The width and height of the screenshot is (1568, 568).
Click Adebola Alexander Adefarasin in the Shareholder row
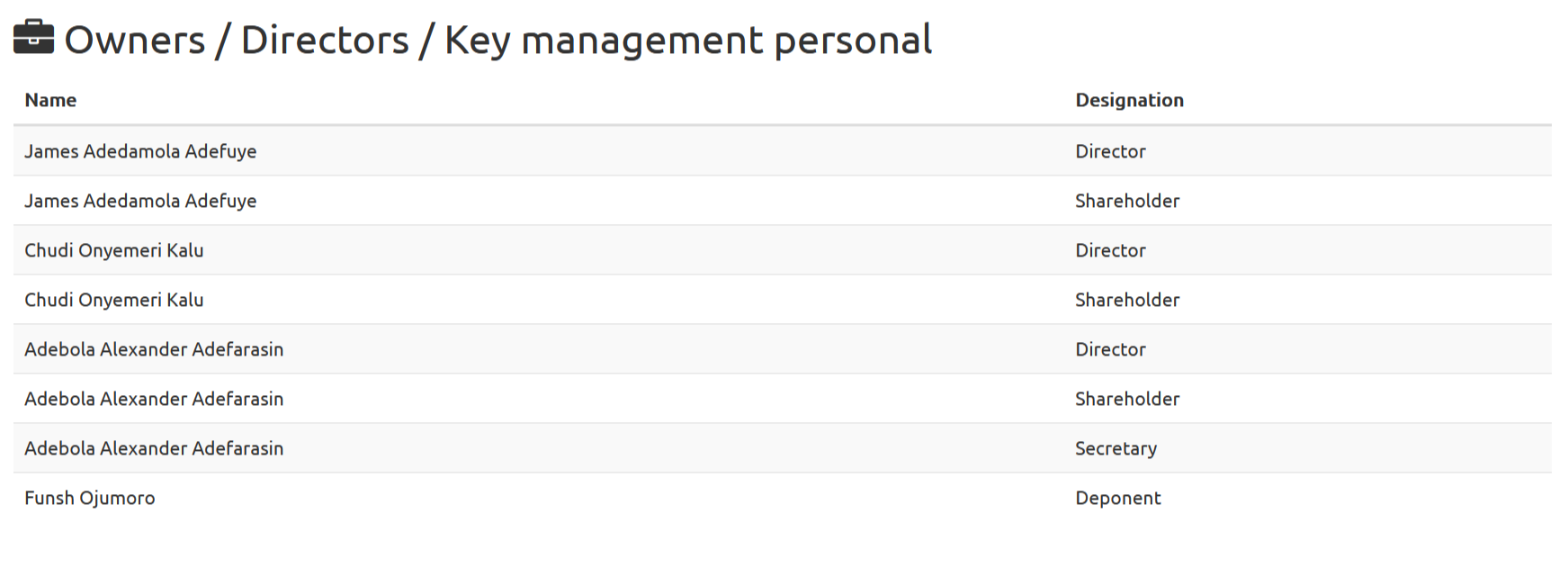click(x=154, y=399)
